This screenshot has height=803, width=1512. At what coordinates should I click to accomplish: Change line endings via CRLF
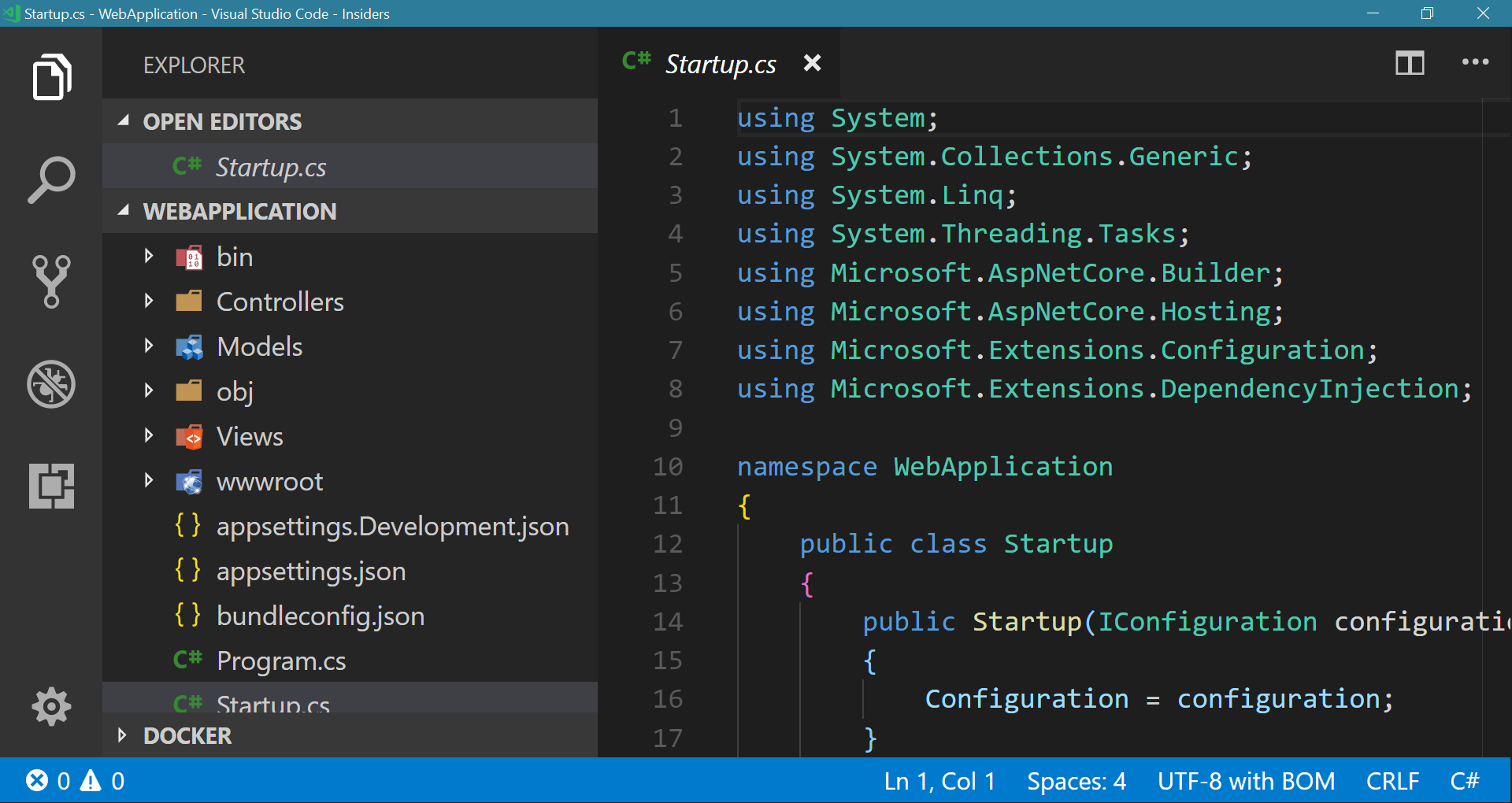(1392, 781)
